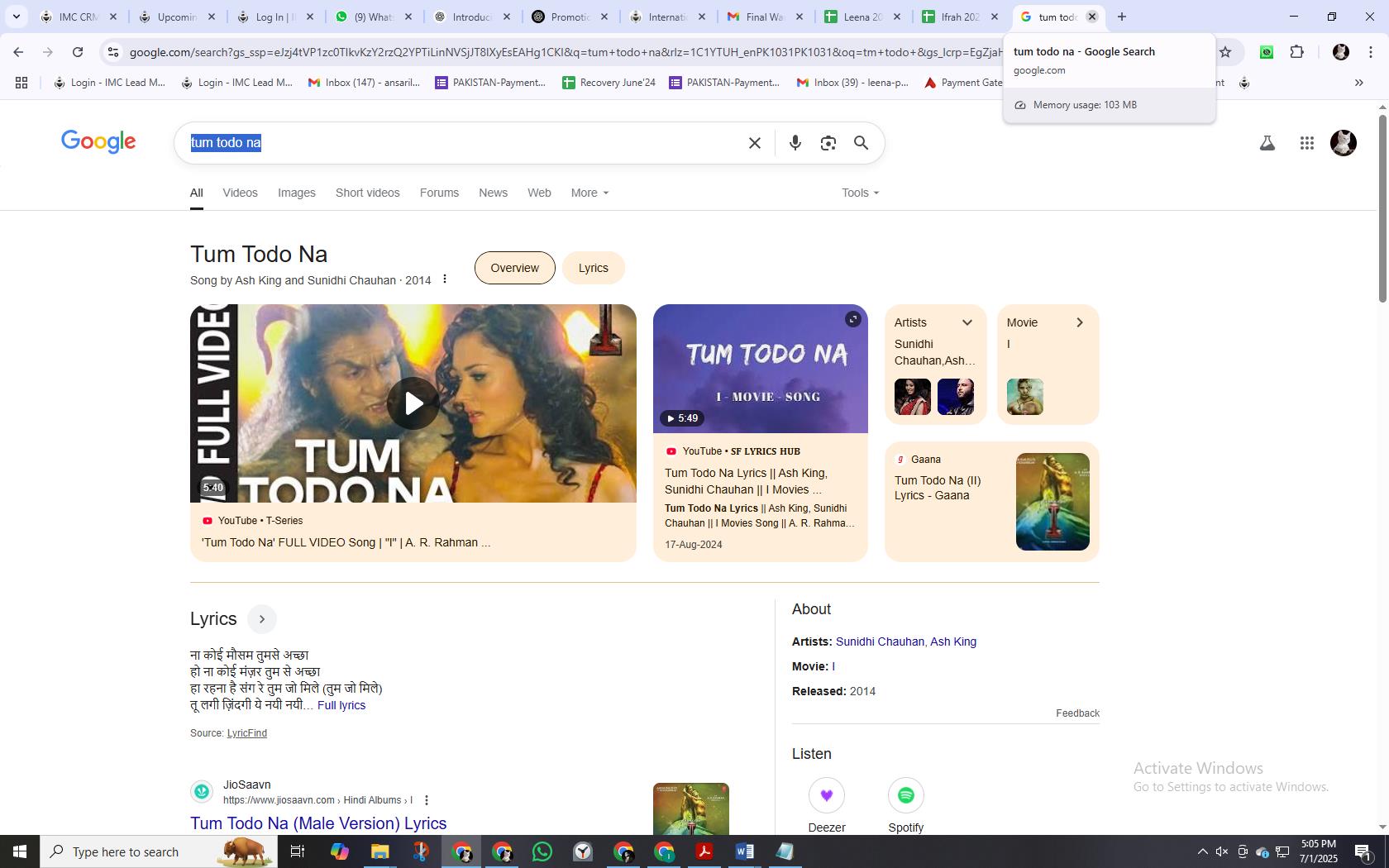Switch to Videos results tab
This screenshot has height=868, width=1389.
click(240, 193)
